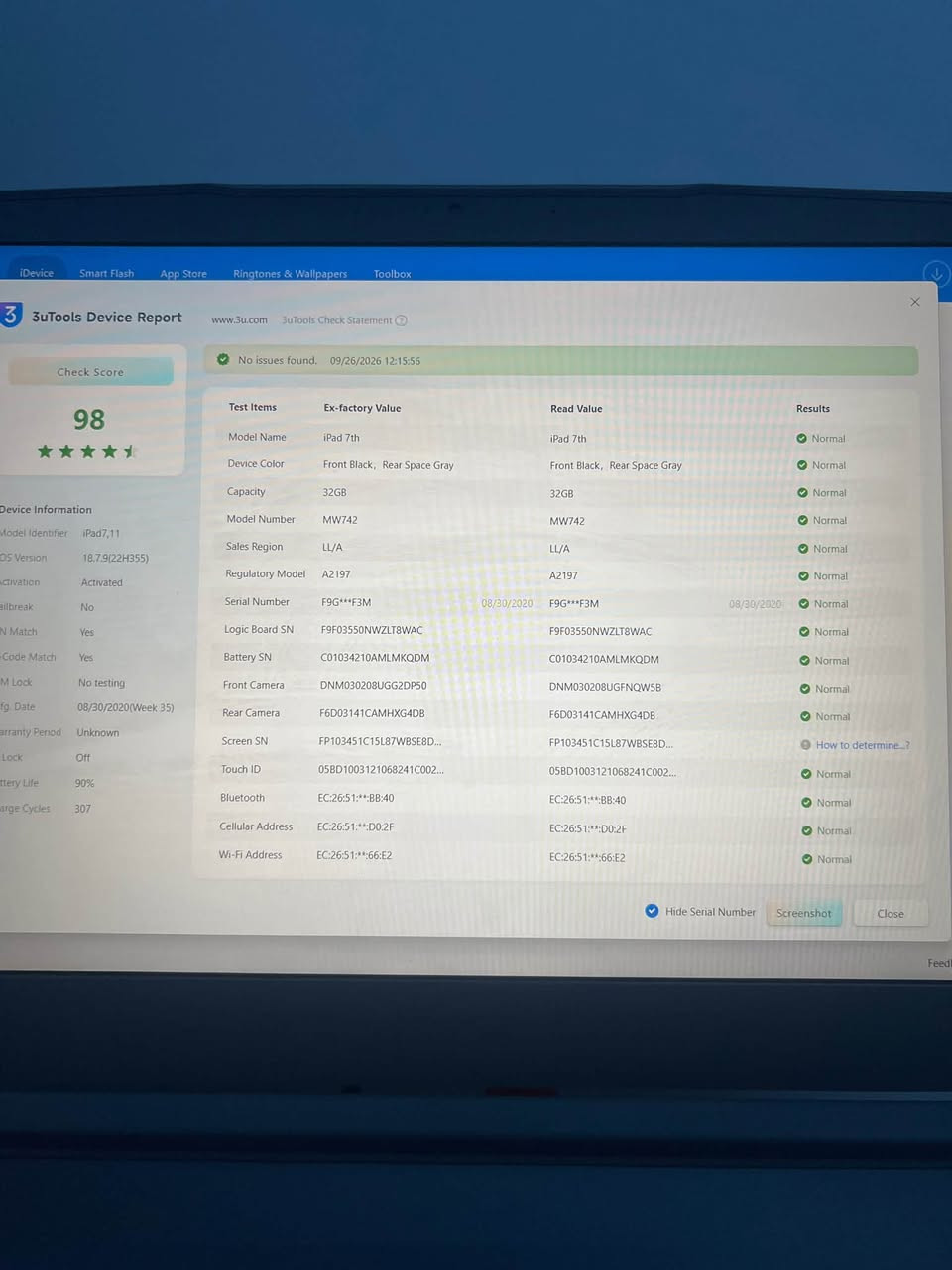Close the Device Report dialog with X
This screenshot has height=1270, width=952.
click(915, 302)
